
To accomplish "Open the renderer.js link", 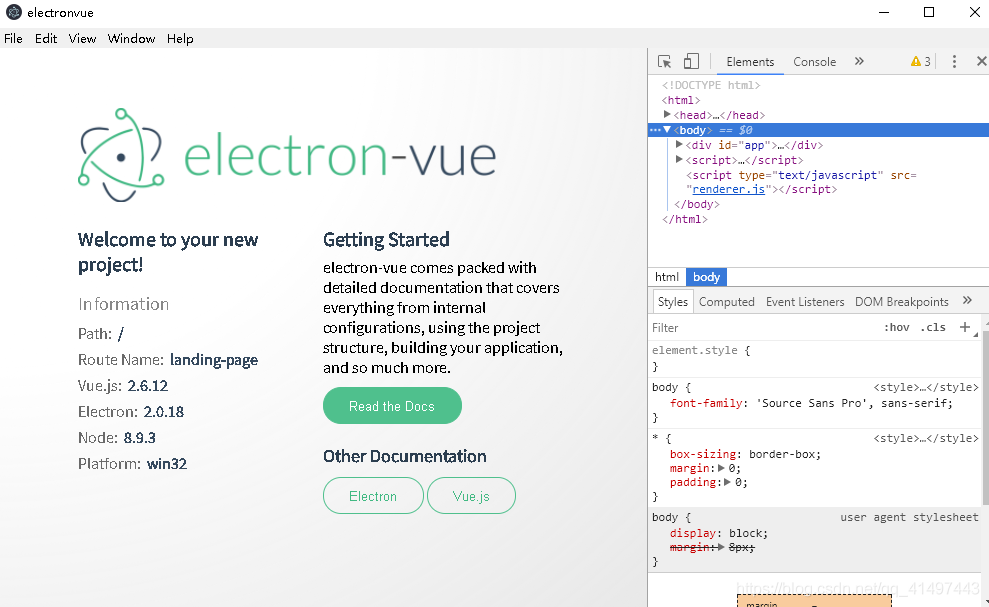I will click(x=729, y=189).
